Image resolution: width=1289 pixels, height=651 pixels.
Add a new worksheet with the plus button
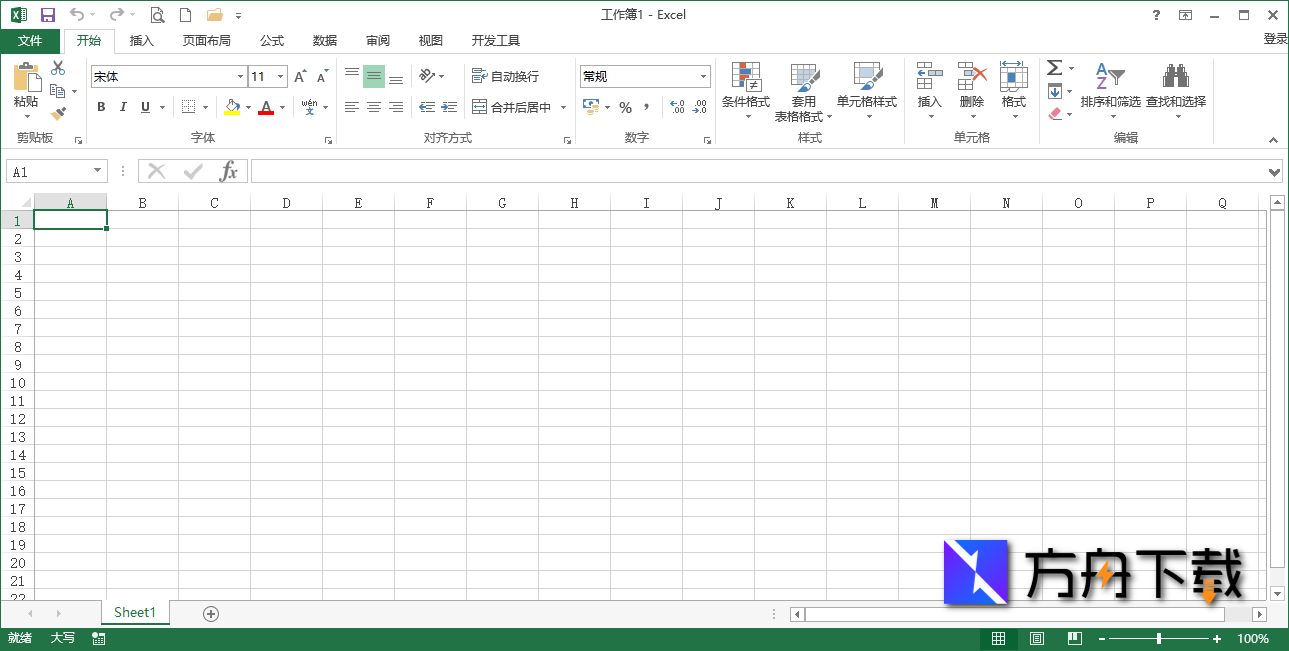pos(210,612)
